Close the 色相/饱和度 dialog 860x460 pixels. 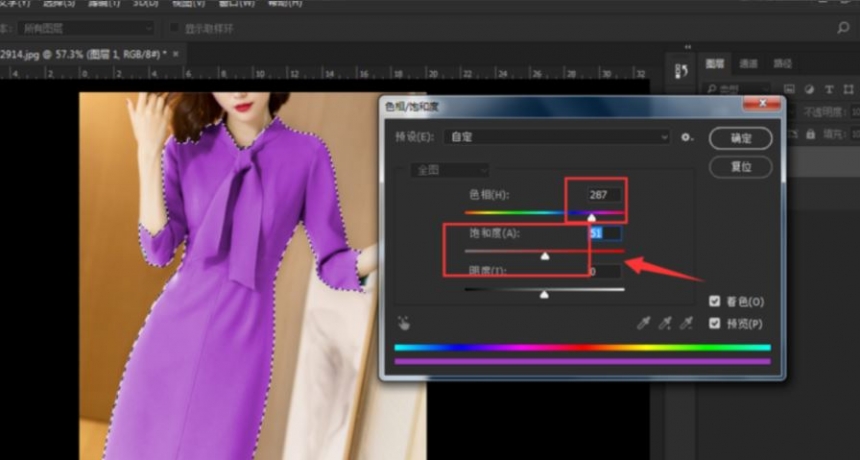coord(762,104)
